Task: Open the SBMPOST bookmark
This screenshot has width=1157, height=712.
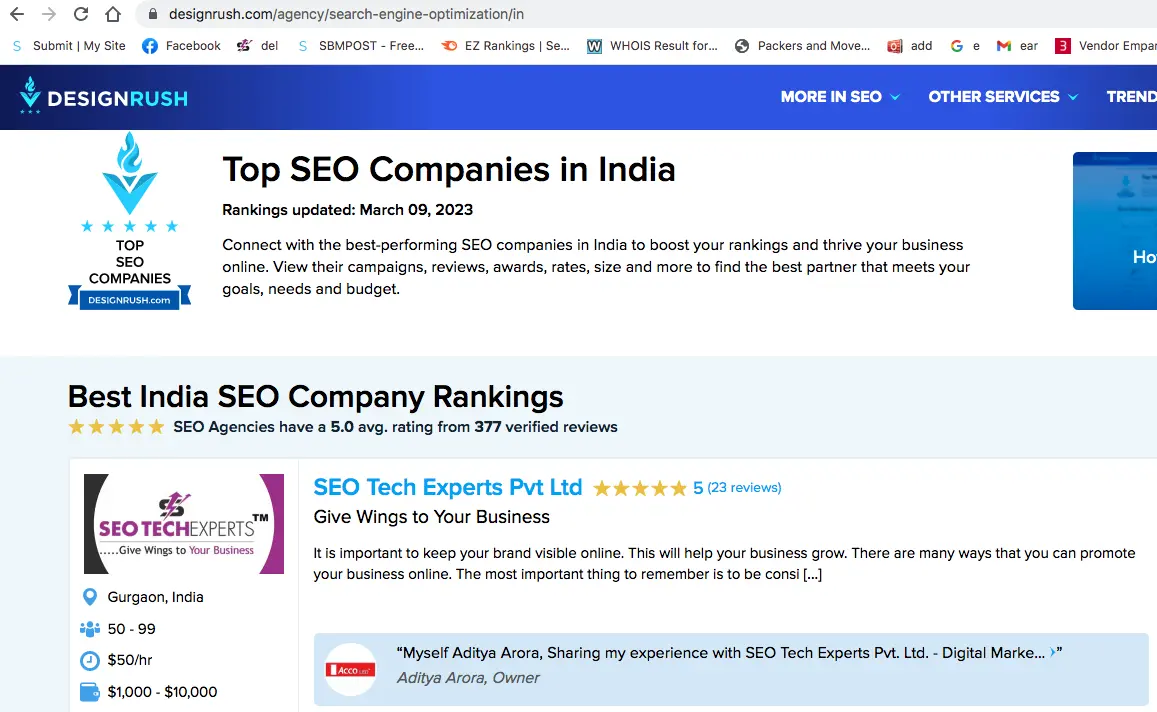Action: 361,46
